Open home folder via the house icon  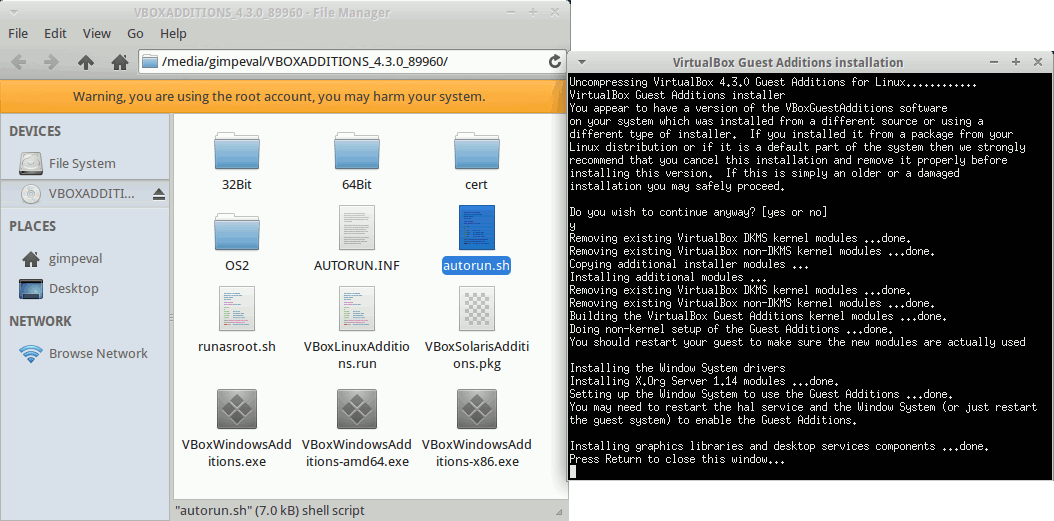pyautogui.click(x=120, y=63)
